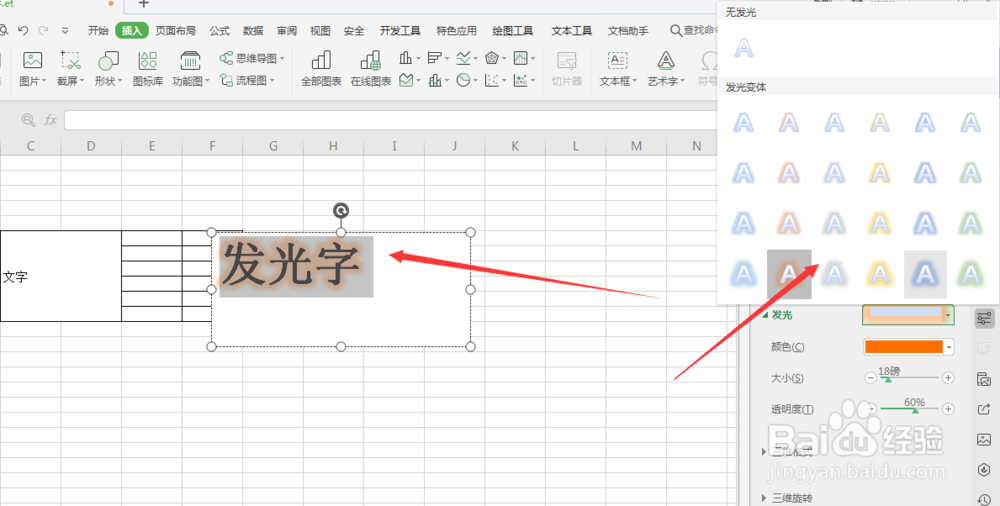Click the 文本框 text box icon
Viewport: 1000px width, 506px height.
pyautogui.click(x=617, y=61)
